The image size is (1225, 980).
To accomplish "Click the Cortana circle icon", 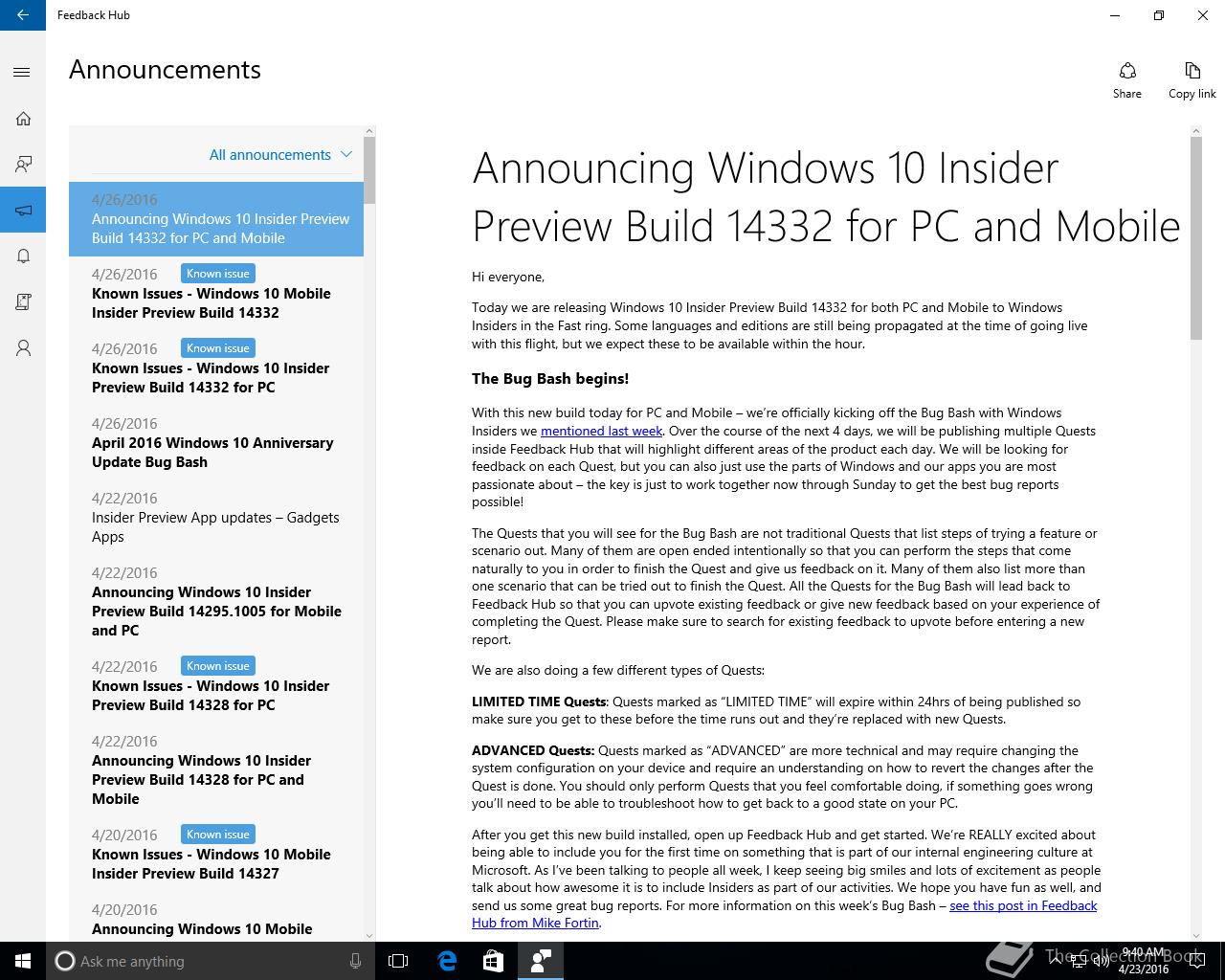I will pos(64,961).
